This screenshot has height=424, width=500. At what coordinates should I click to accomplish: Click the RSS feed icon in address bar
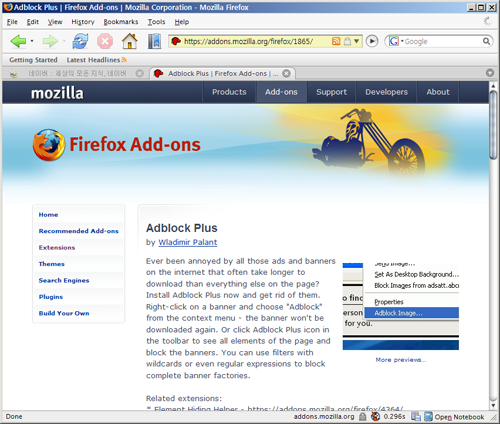point(336,41)
